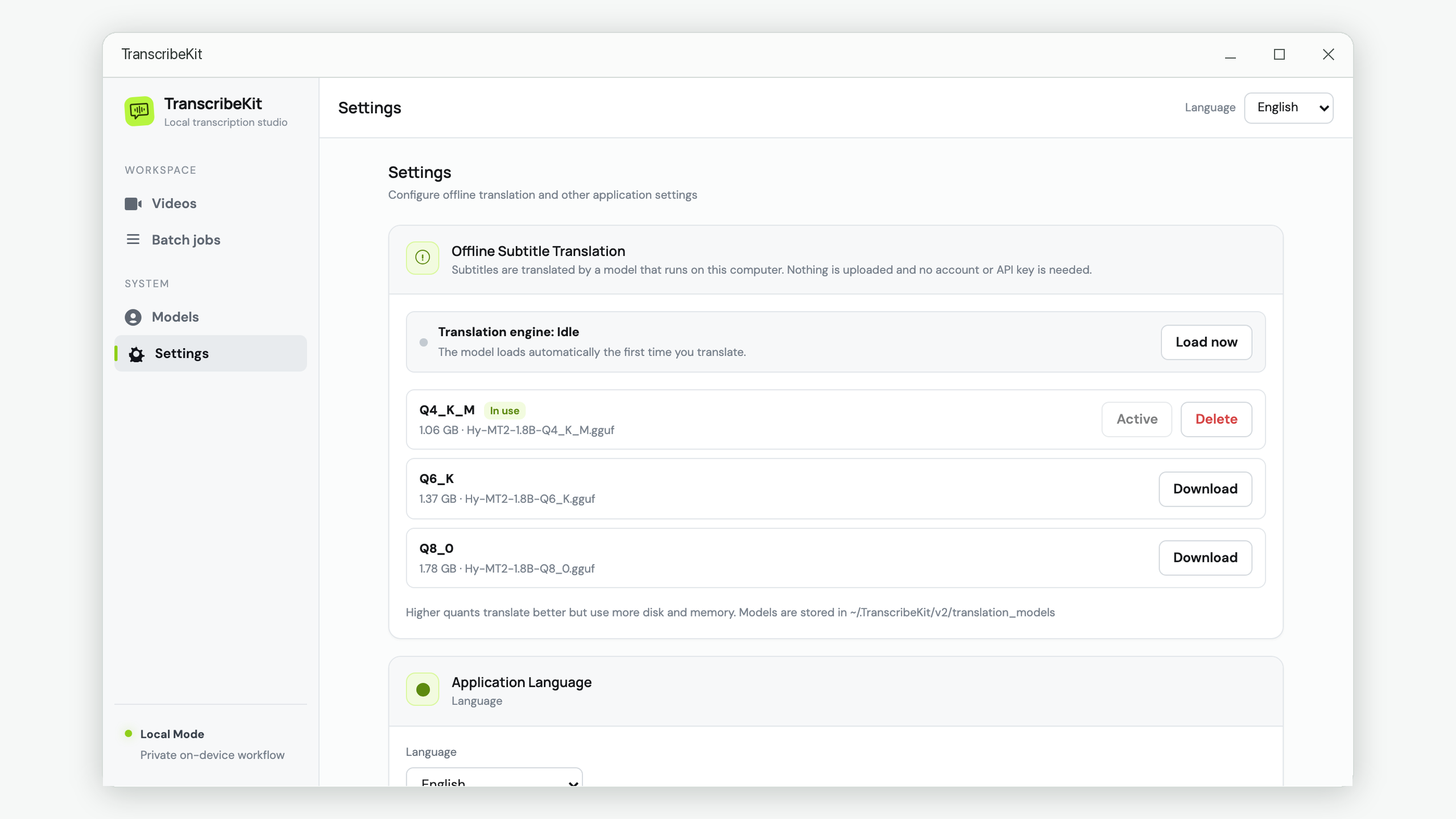1456x819 pixels.
Task: Click the Settings gear icon in sidebar
Action: [x=136, y=354]
